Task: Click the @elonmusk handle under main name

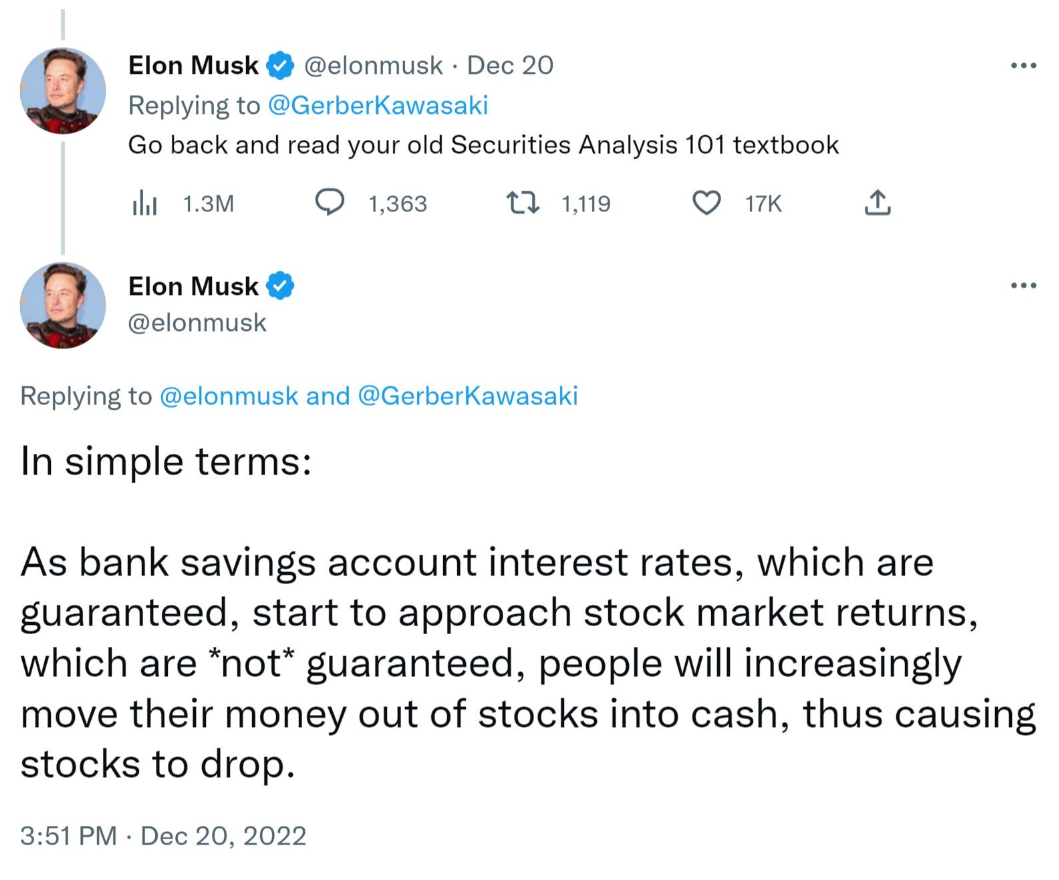Action: click(197, 323)
